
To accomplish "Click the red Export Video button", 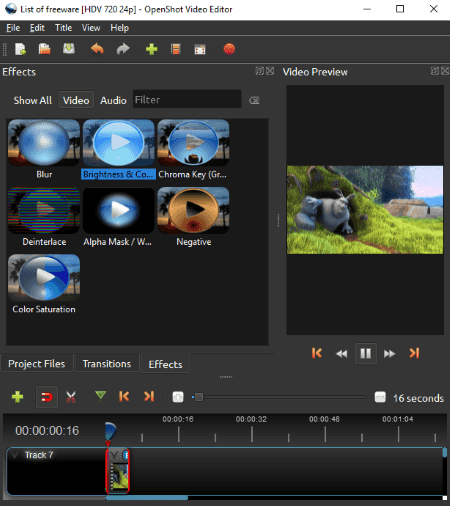I will [x=229, y=49].
